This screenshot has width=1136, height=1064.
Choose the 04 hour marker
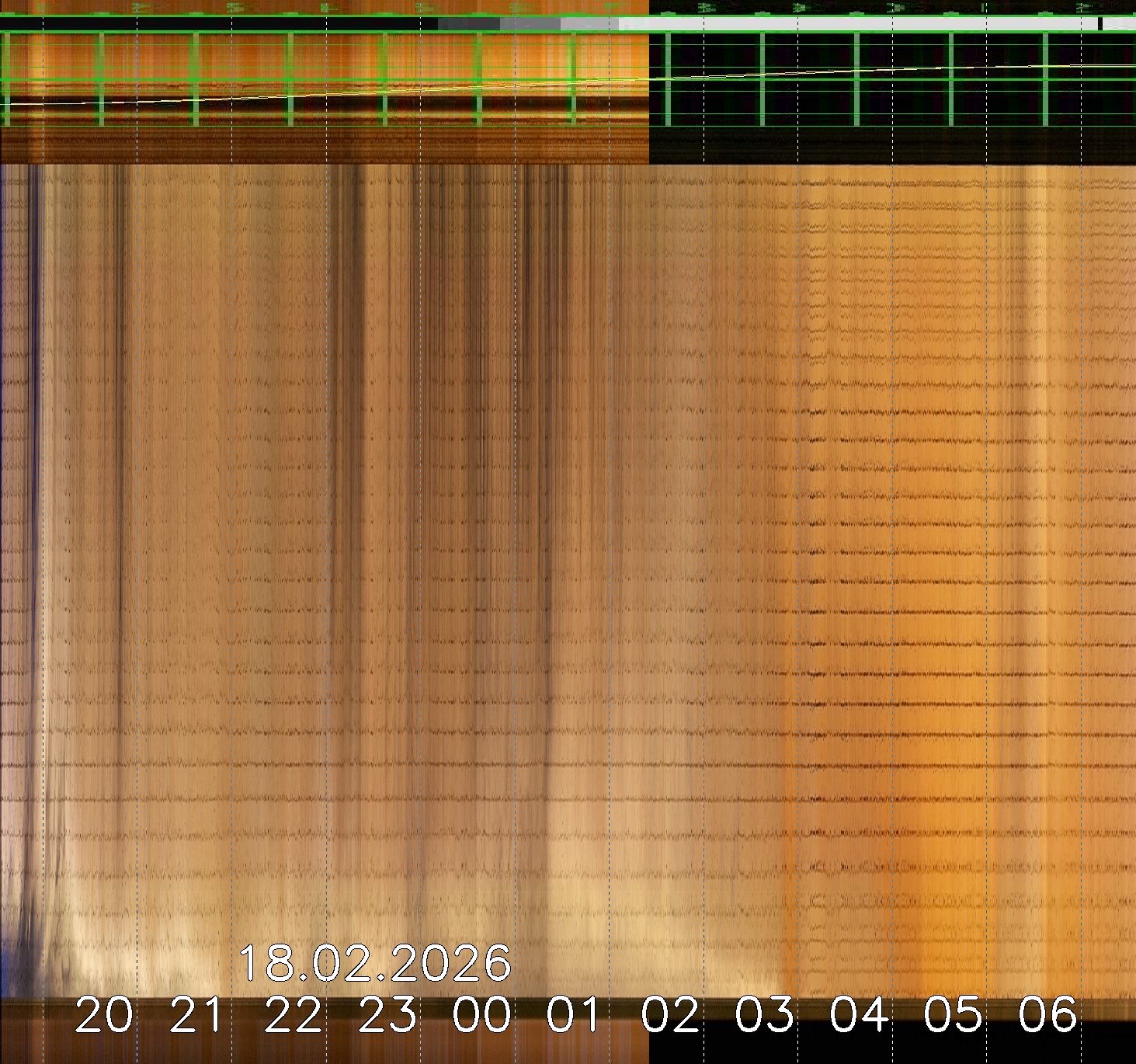pyautogui.click(x=859, y=1015)
